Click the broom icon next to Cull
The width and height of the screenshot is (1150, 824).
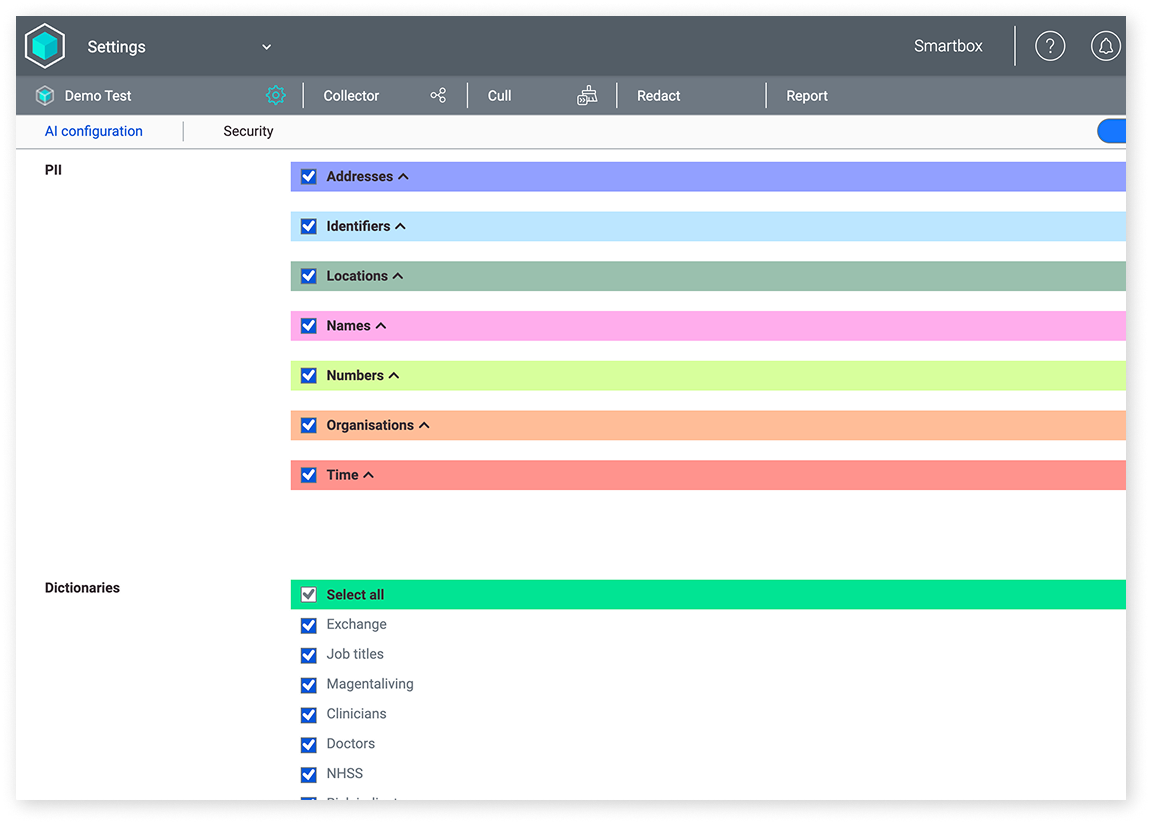pyautogui.click(x=587, y=95)
